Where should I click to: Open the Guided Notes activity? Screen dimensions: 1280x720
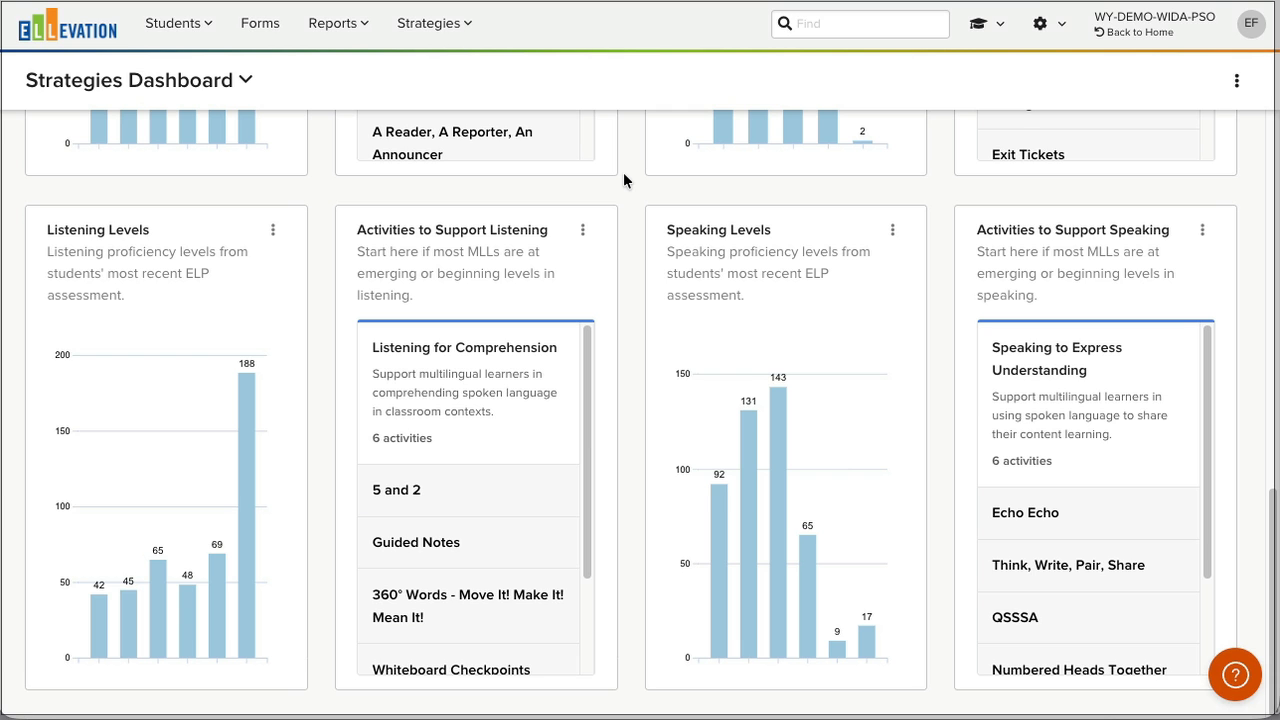coord(416,542)
